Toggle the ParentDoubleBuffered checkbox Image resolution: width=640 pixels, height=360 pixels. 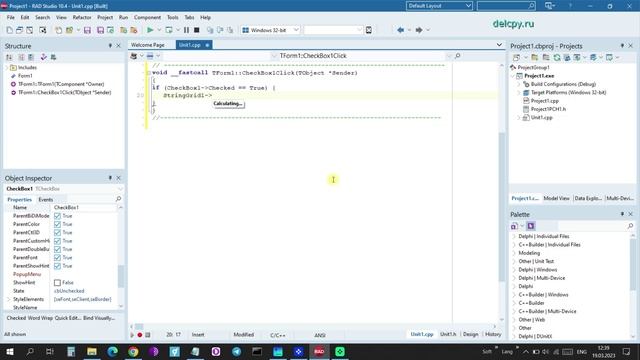coord(58,249)
